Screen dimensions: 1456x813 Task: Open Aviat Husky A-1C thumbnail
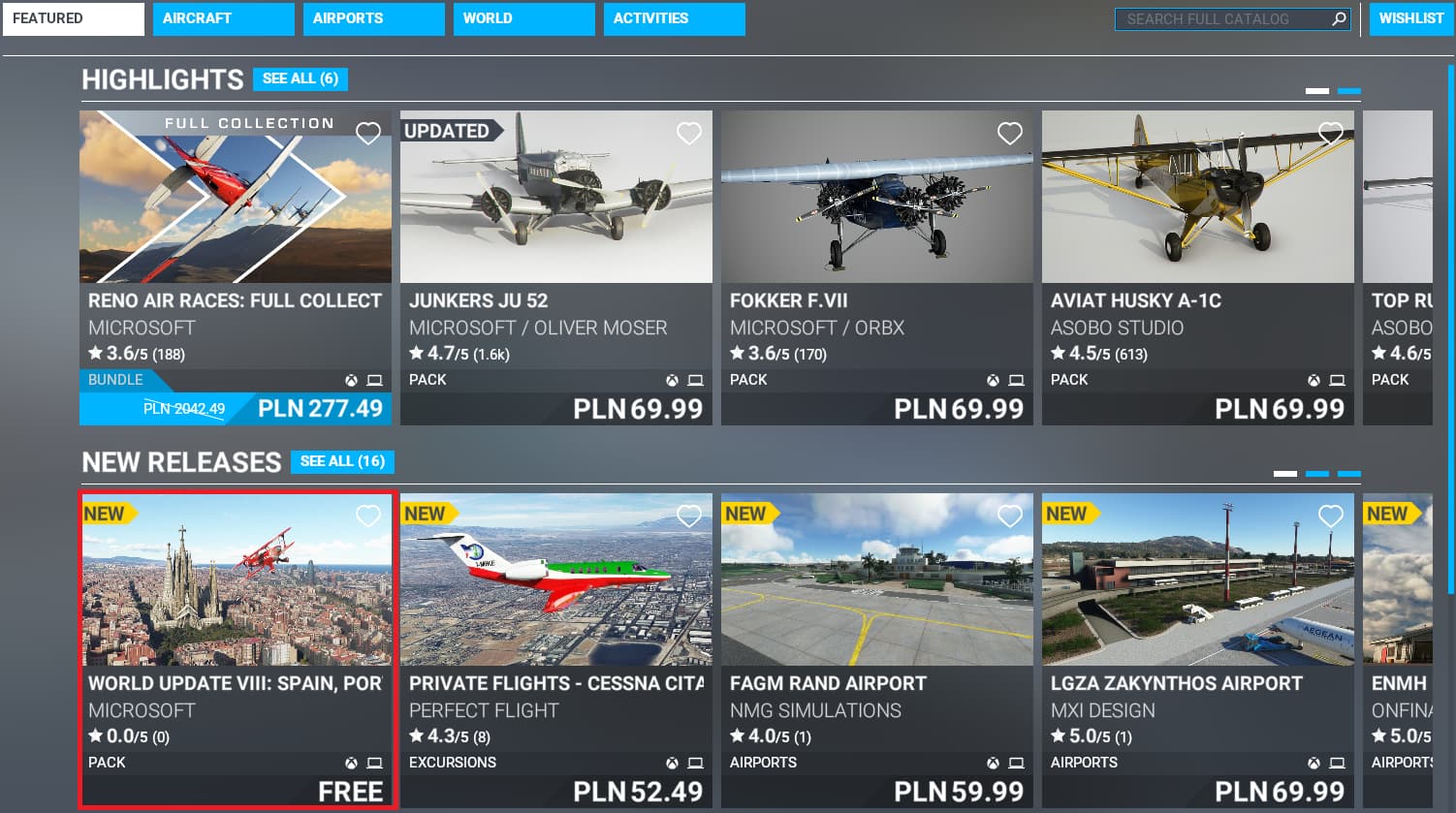point(1198,197)
